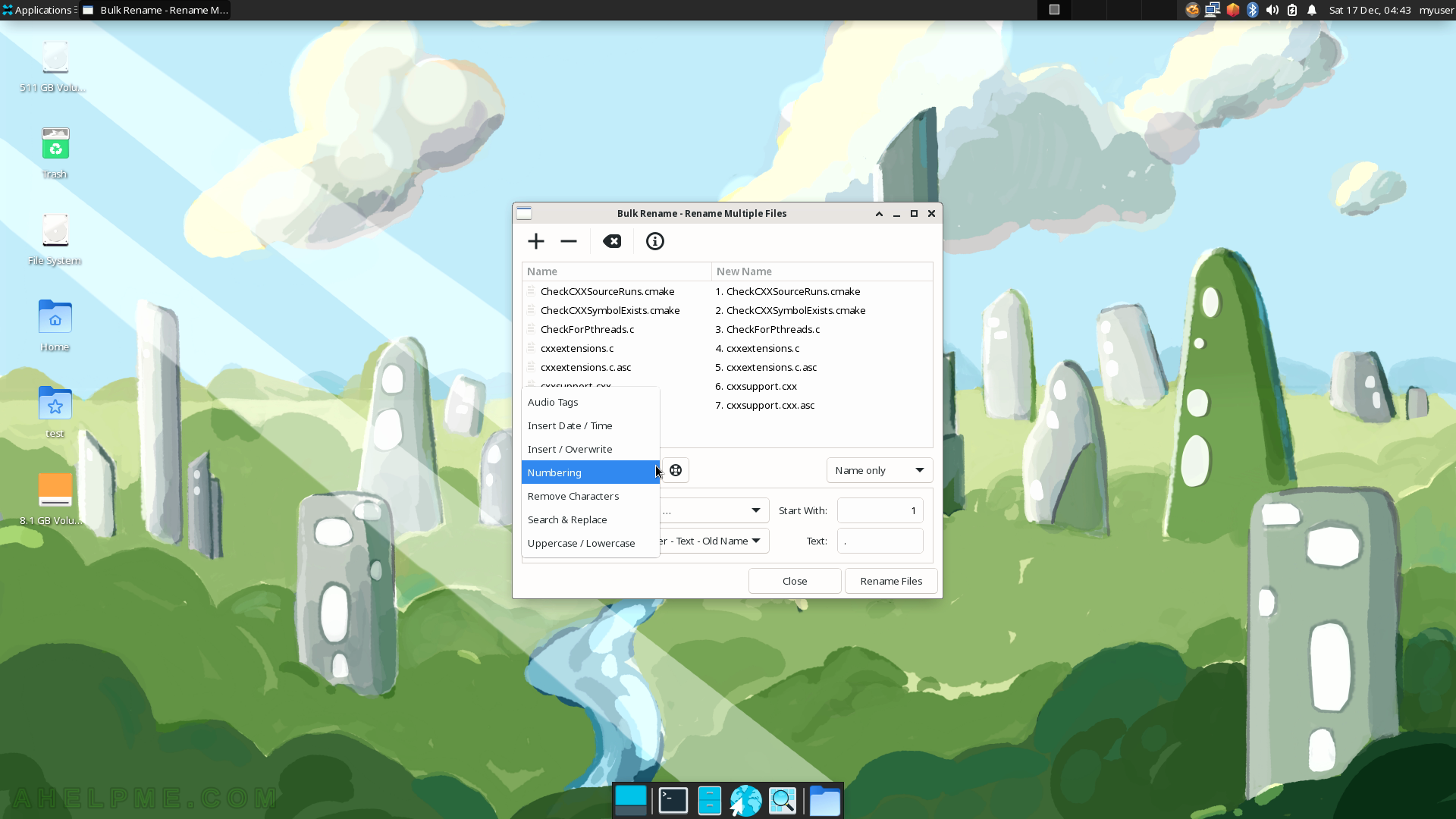1456x819 pixels.
Task: Open the myuser session menu
Action: (x=1436, y=10)
